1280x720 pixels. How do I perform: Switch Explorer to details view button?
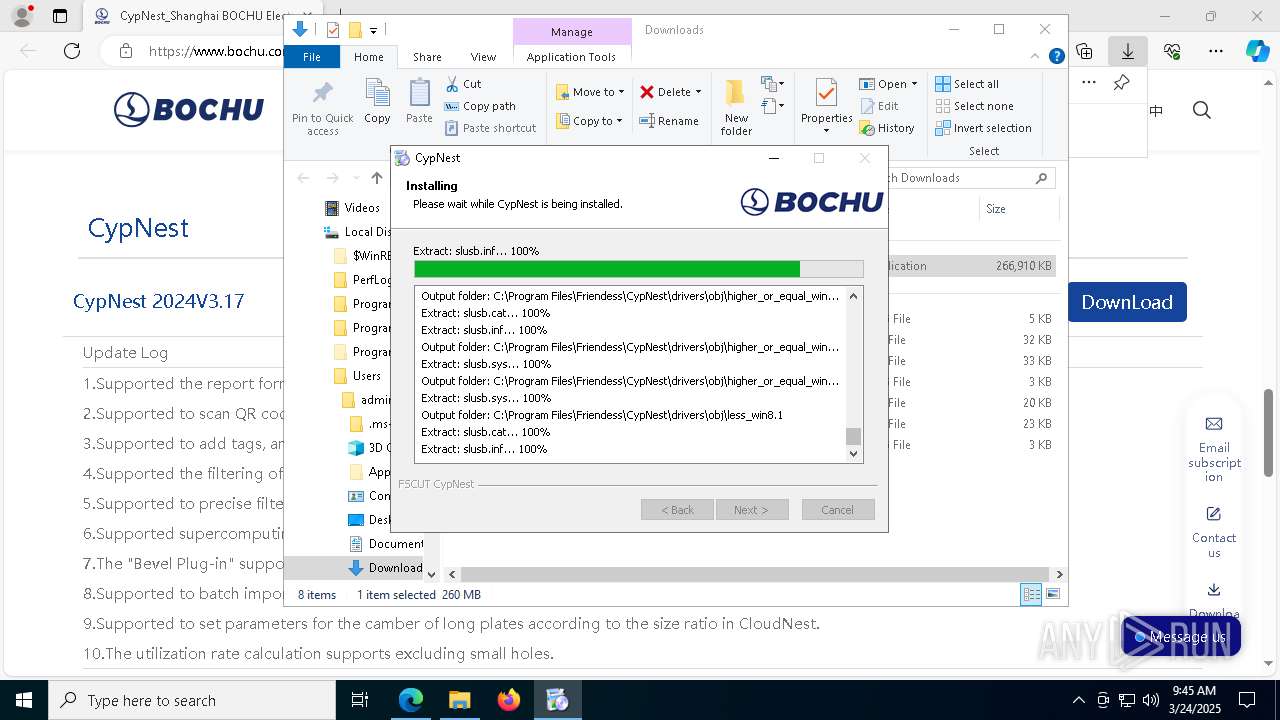click(1031, 595)
